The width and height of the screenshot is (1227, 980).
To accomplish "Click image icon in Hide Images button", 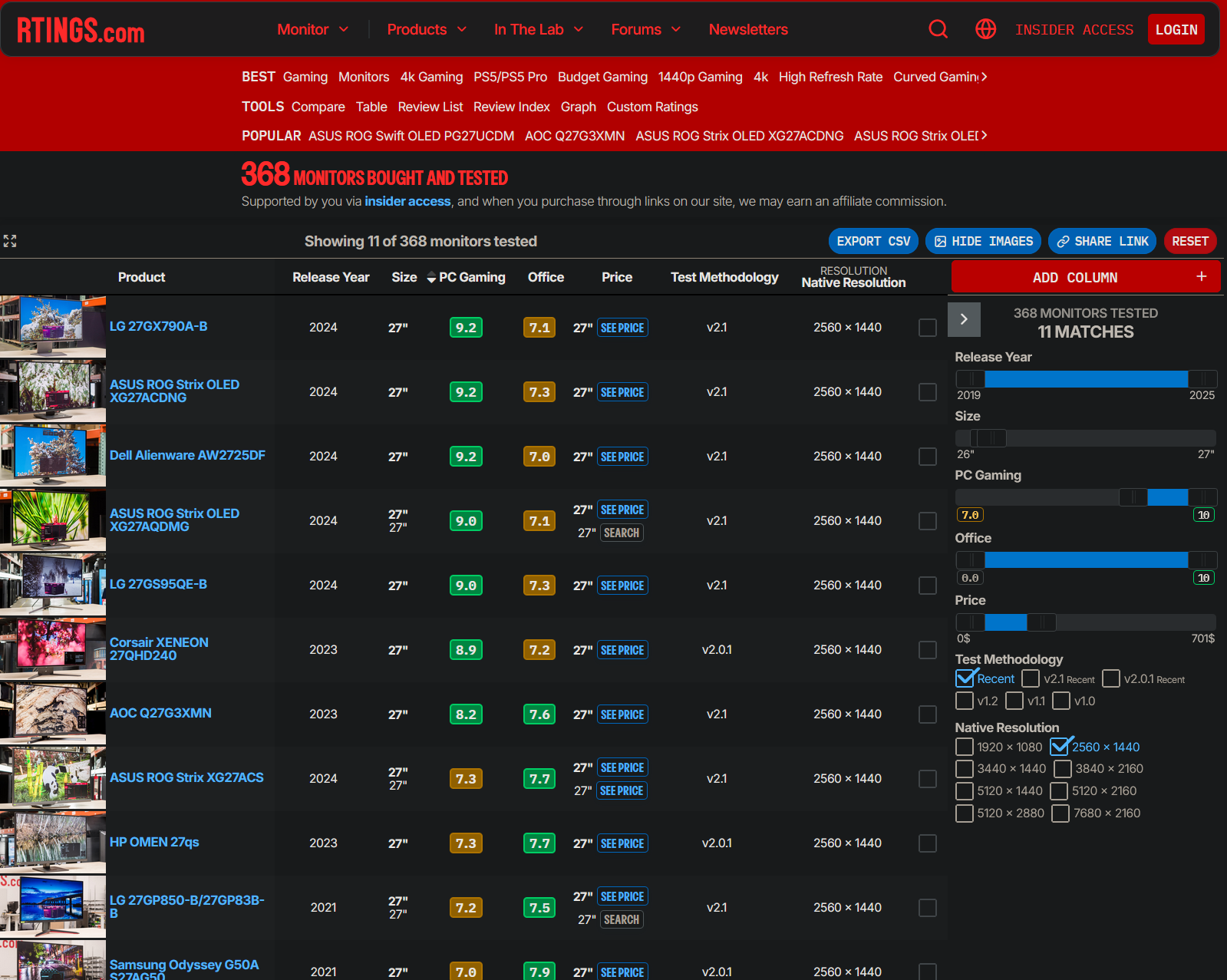I will coord(940,241).
